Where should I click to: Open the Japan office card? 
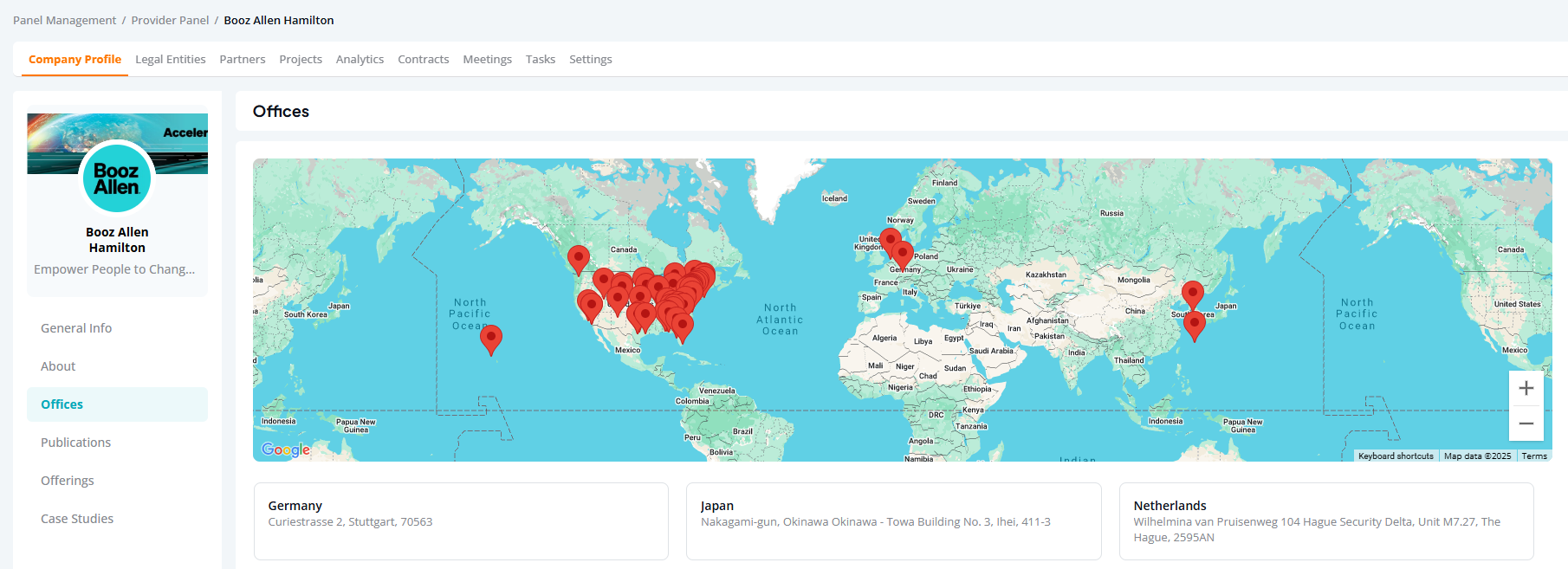pyautogui.click(x=894, y=521)
